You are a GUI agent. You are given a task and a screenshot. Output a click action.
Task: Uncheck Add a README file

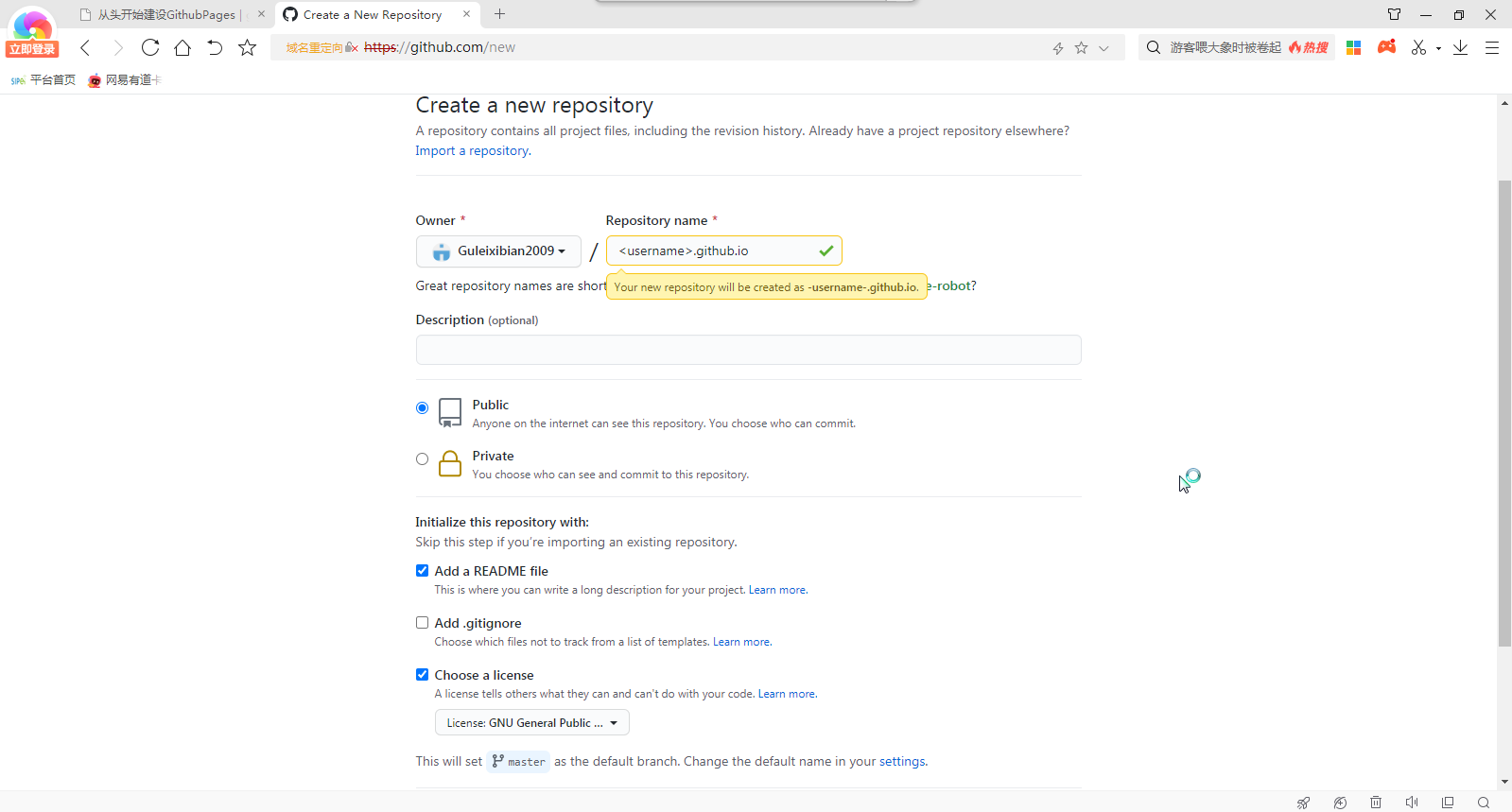pos(422,571)
